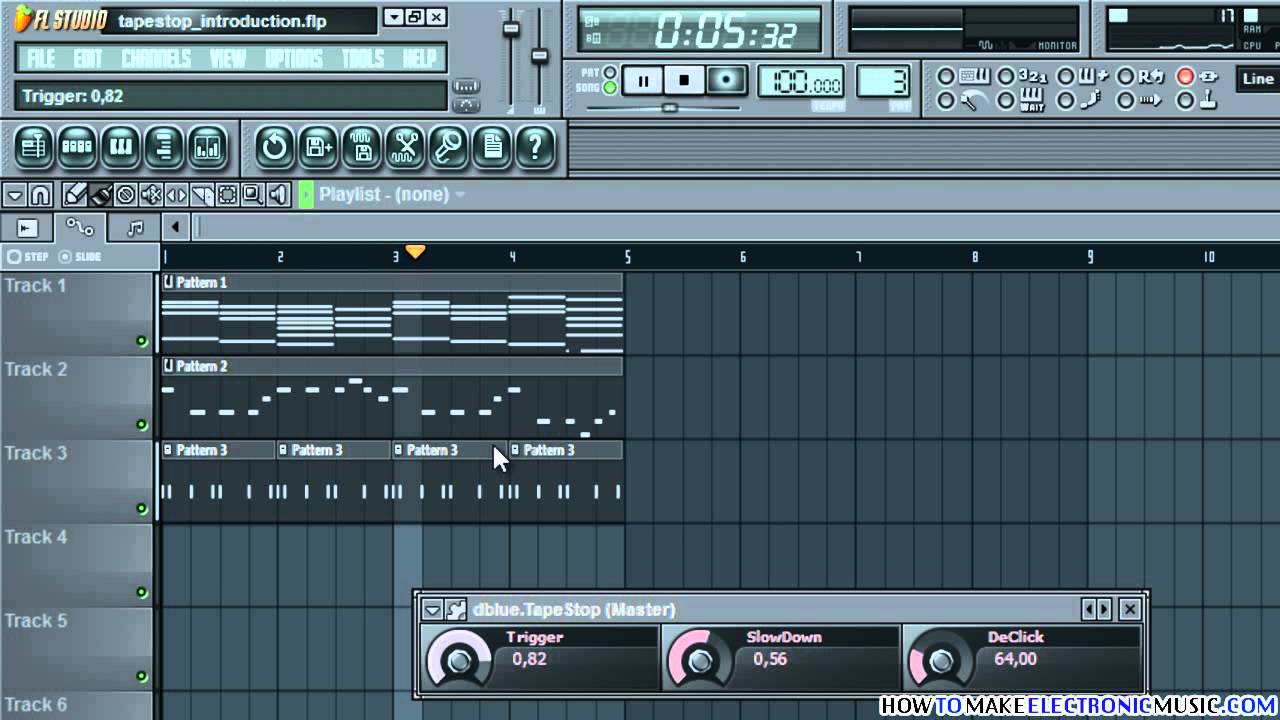Open the Mixer view button
The width and height of the screenshot is (1280, 720).
pyautogui.click(x=207, y=148)
